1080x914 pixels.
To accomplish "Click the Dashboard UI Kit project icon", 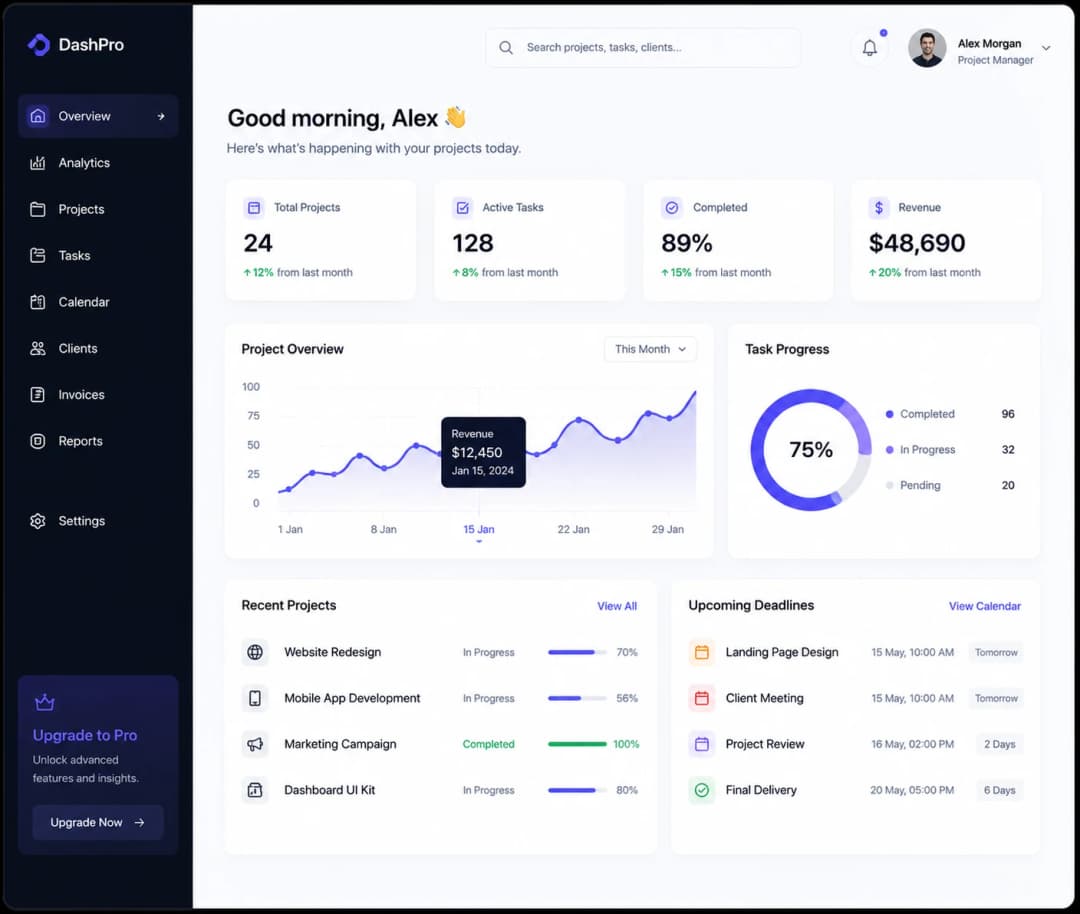I will pyautogui.click(x=255, y=790).
